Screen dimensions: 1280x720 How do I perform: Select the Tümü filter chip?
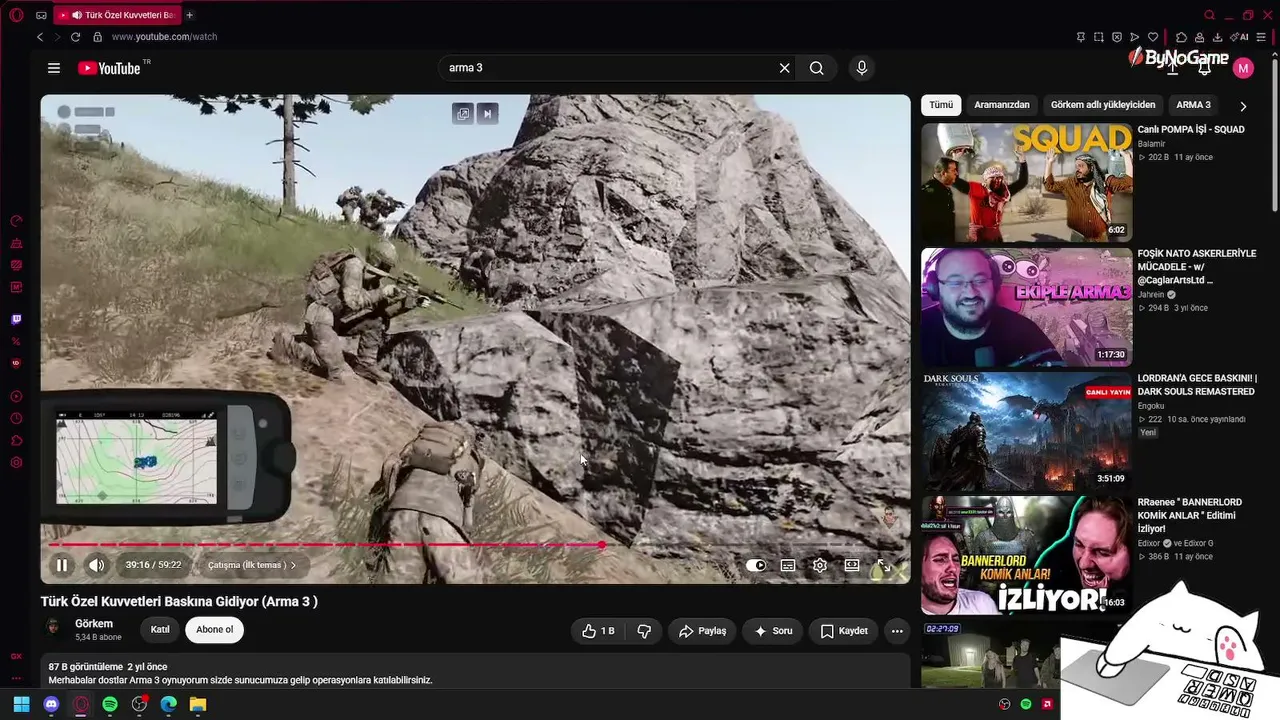point(941,105)
